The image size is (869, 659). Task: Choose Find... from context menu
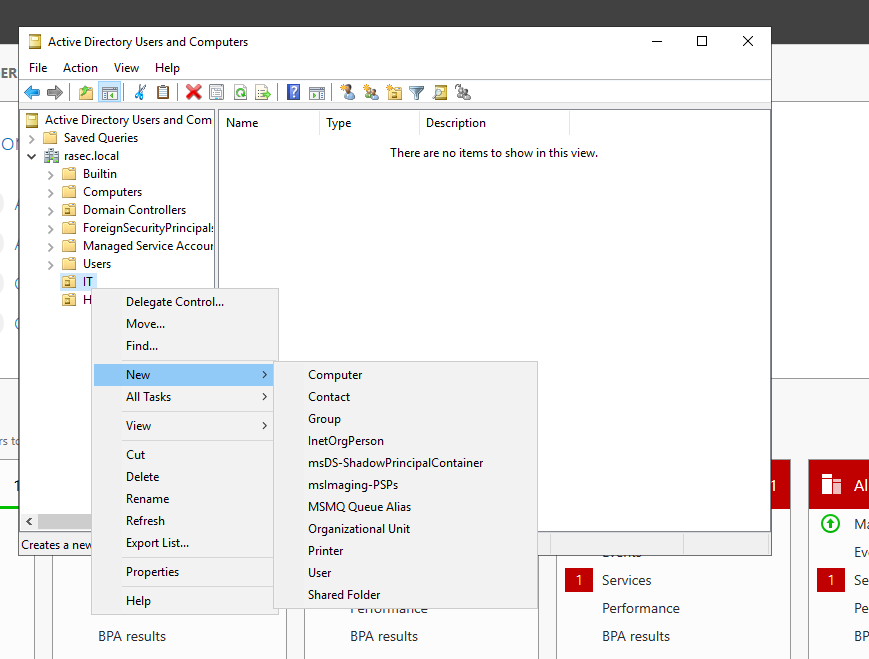coord(184,346)
